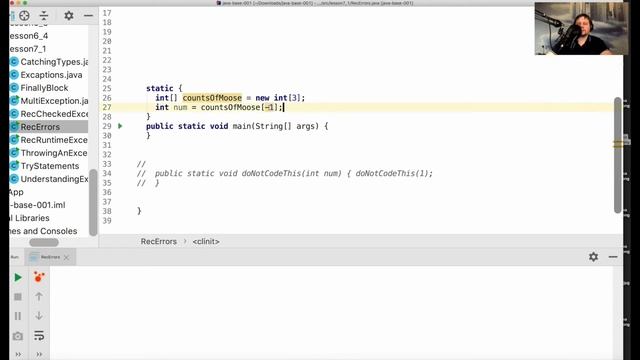Open project panel settings gear
The image size is (640, 360).
pos(69,16)
